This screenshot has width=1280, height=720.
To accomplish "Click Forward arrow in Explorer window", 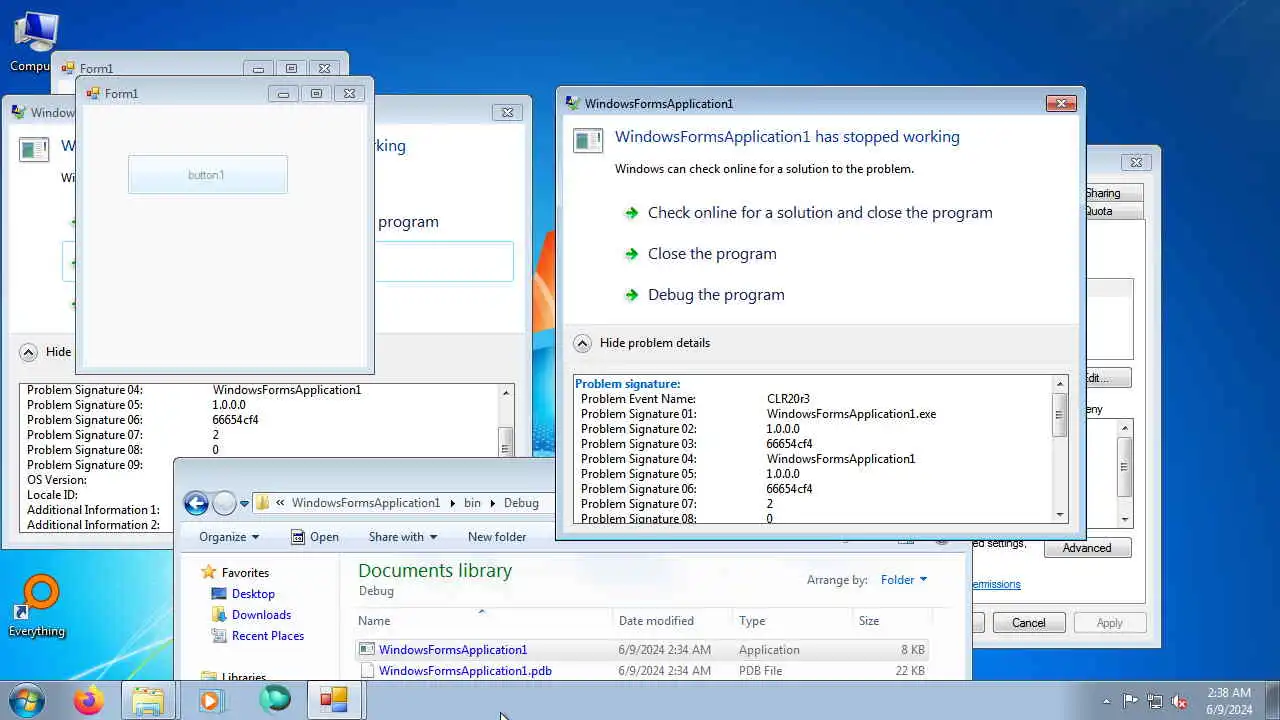I will point(224,503).
